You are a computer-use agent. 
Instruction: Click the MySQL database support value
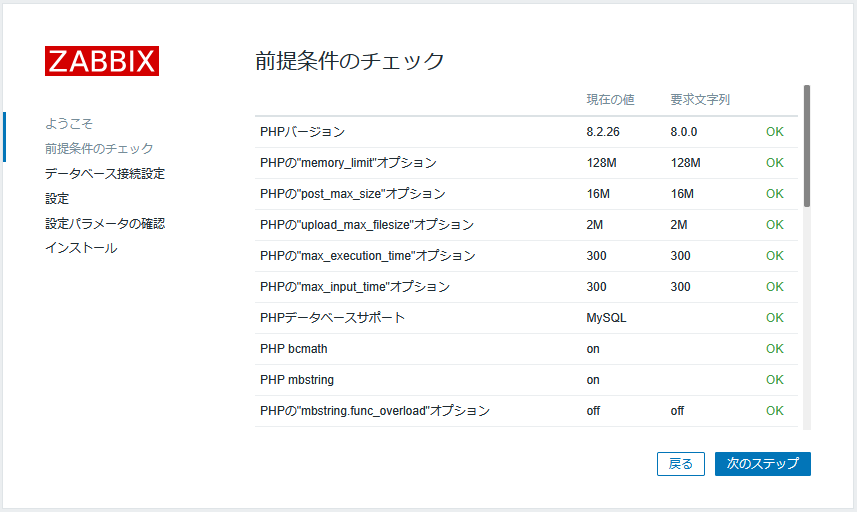pos(606,317)
